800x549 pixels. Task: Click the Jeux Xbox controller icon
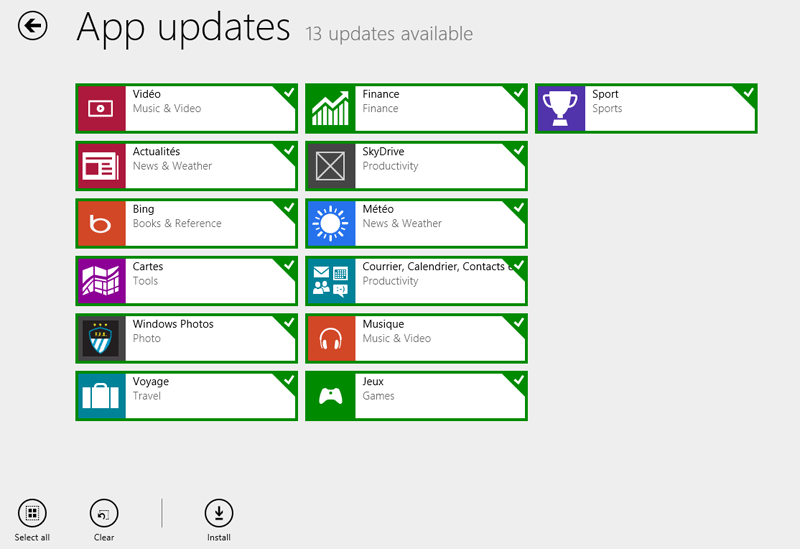[x=331, y=396]
